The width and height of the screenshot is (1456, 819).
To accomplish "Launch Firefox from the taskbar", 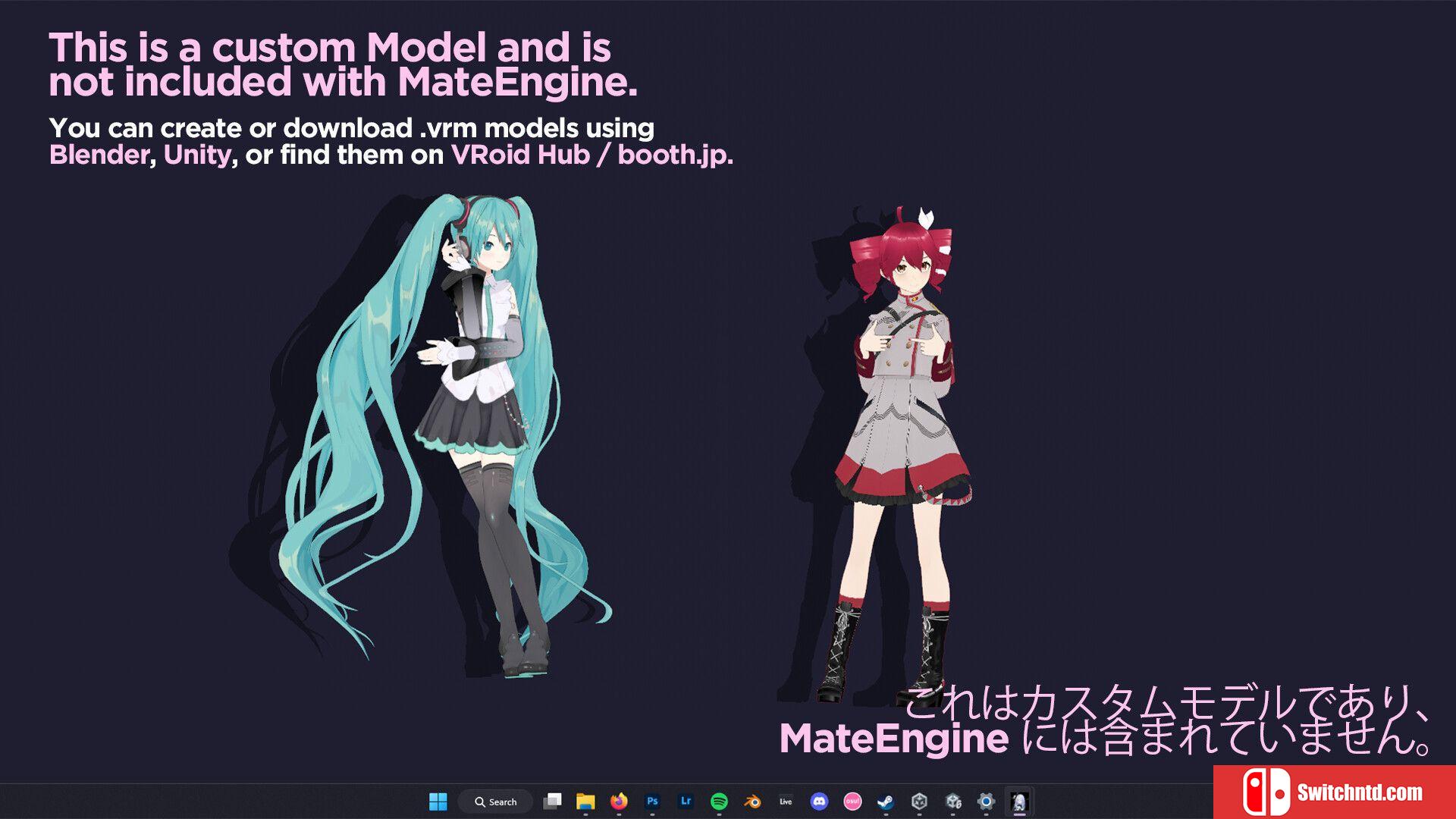I will coord(619,802).
